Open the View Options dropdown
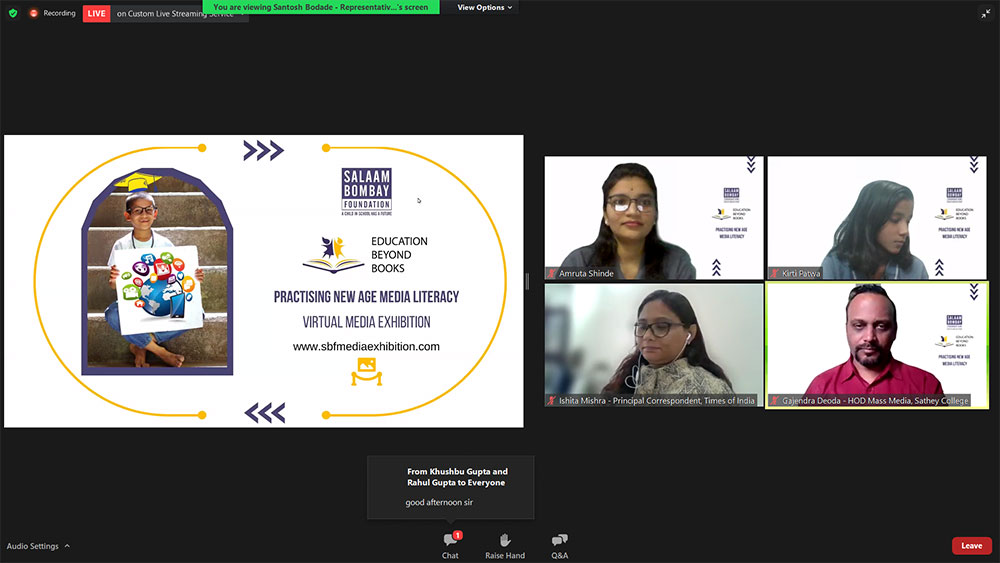The image size is (1000, 563). click(485, 8)
